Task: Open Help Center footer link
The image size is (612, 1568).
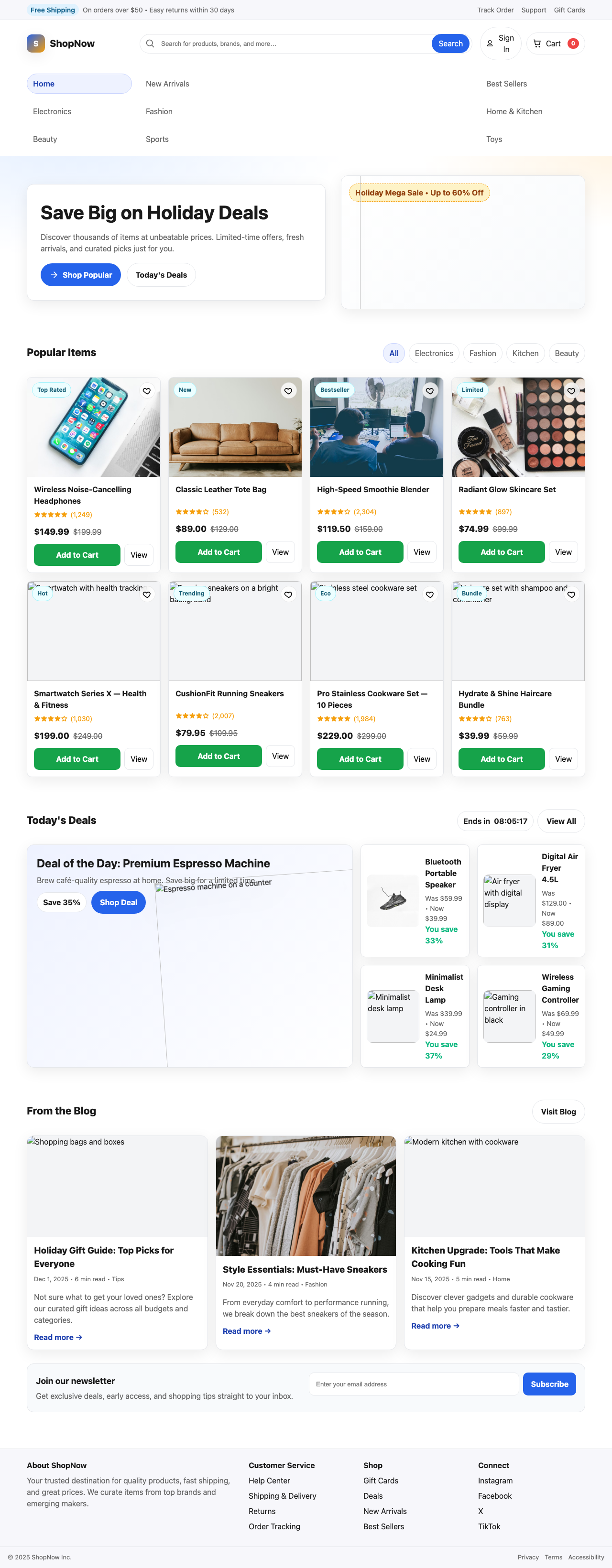Action: [x=269, y=1481]
